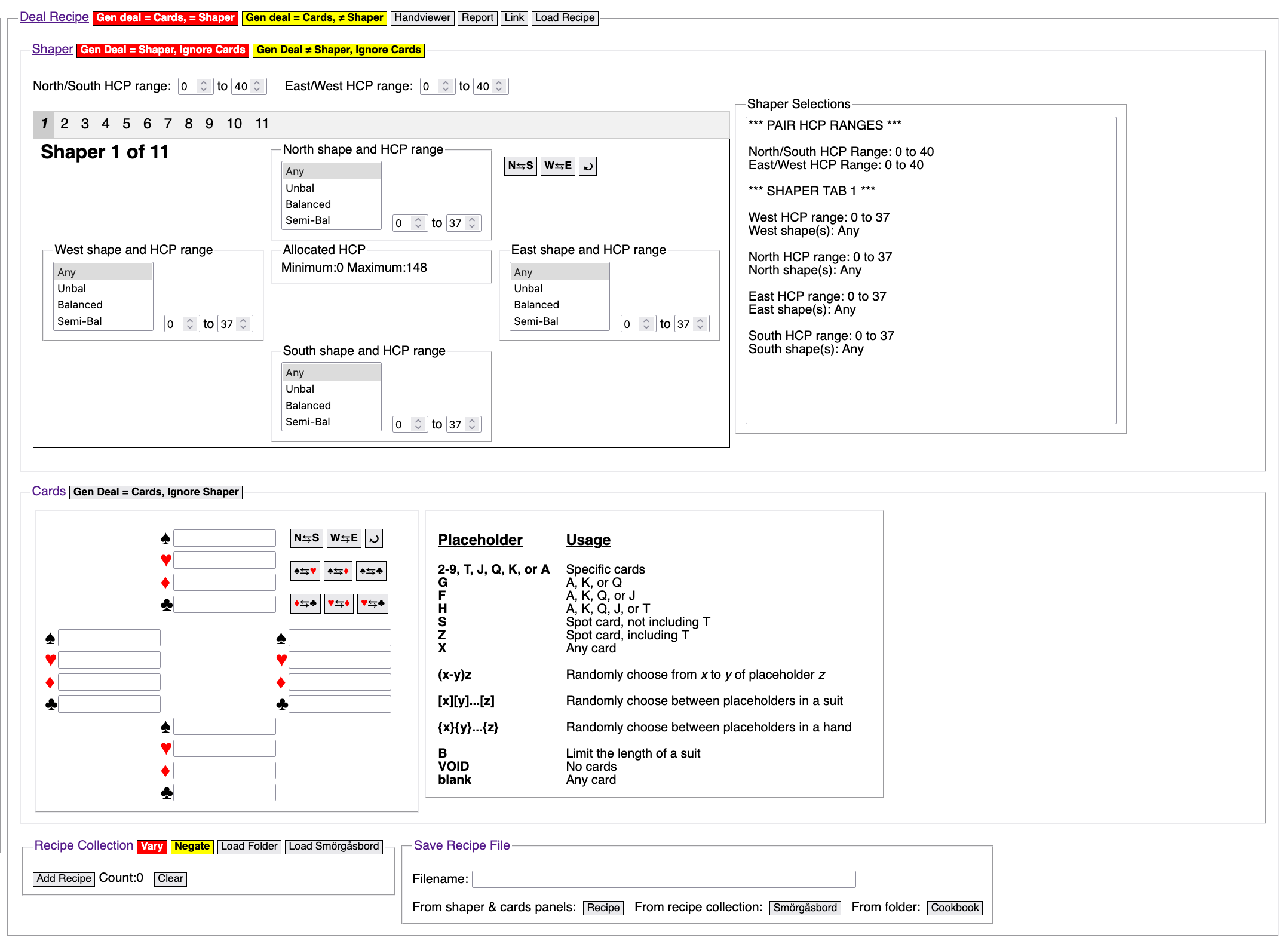This screenshot has height=950, width=1288.
Task: Select Balanced in South shape list
Action: point(332,406)
